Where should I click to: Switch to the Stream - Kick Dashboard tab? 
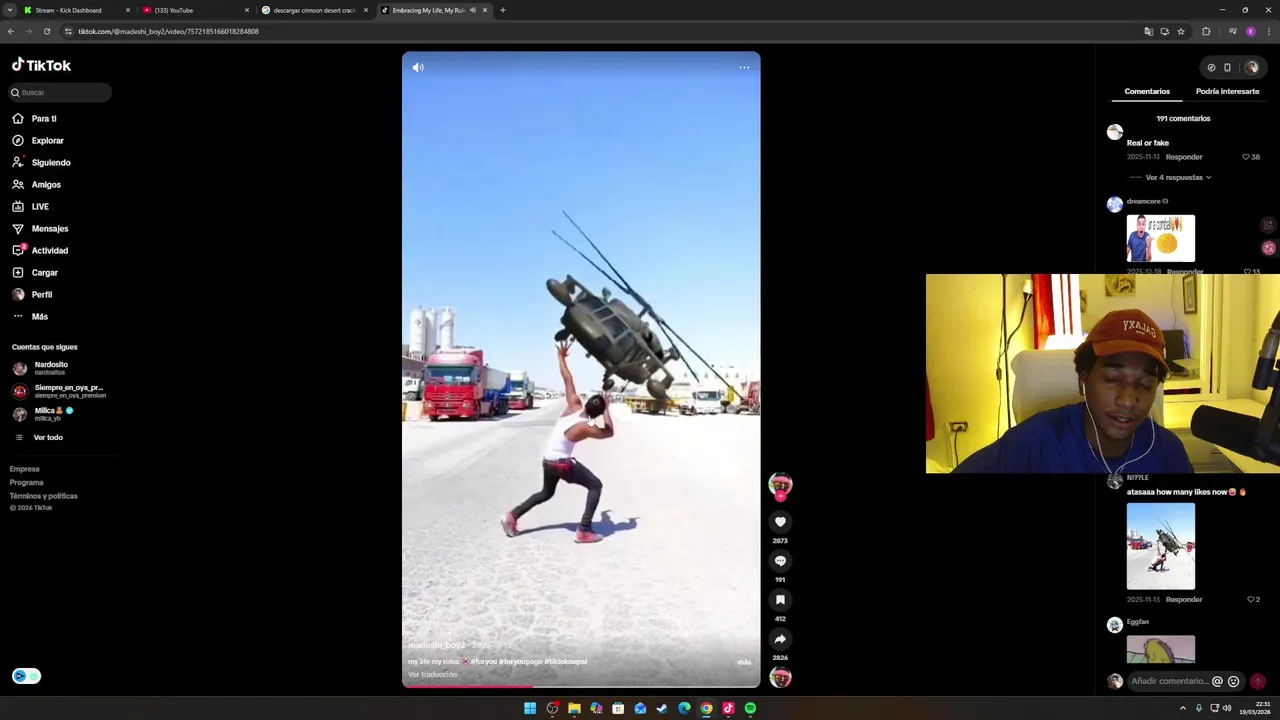[77, 10]
